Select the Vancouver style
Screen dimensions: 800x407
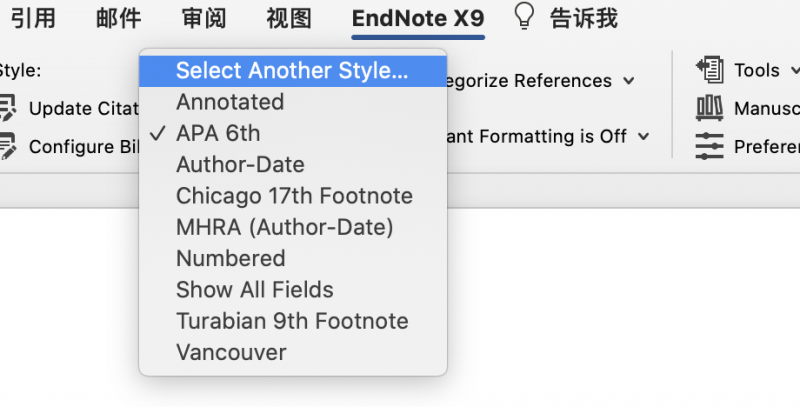click(293, 352)
